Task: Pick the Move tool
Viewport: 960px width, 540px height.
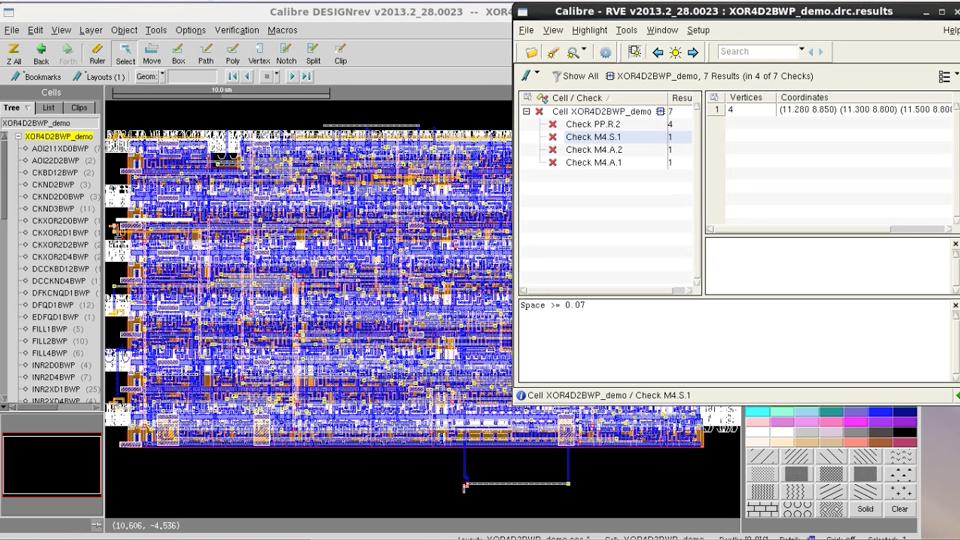Action: click(x=151, y=54)
